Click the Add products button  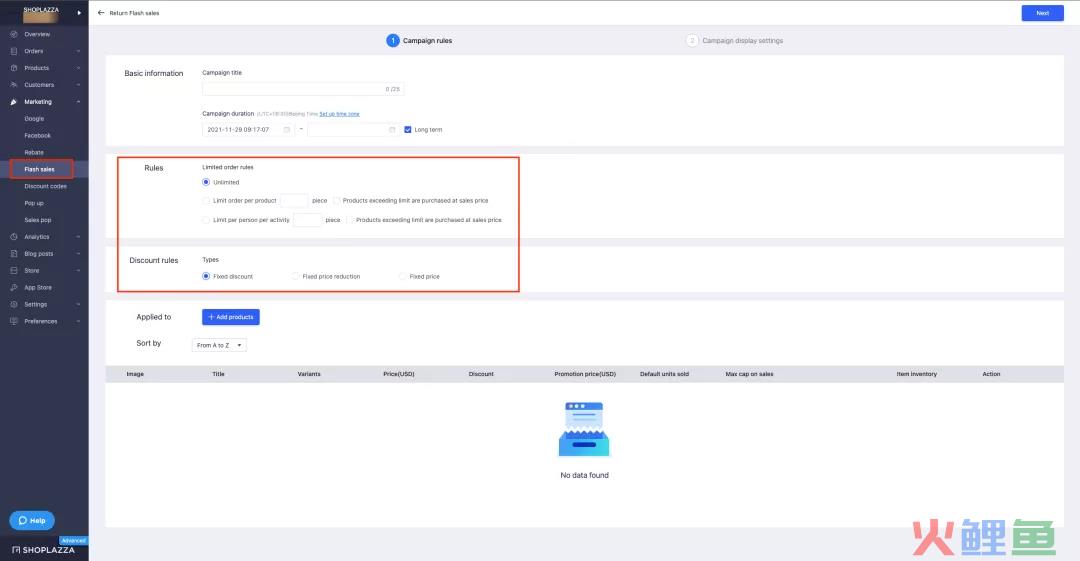pyautogui.click(x=231, y=317)
